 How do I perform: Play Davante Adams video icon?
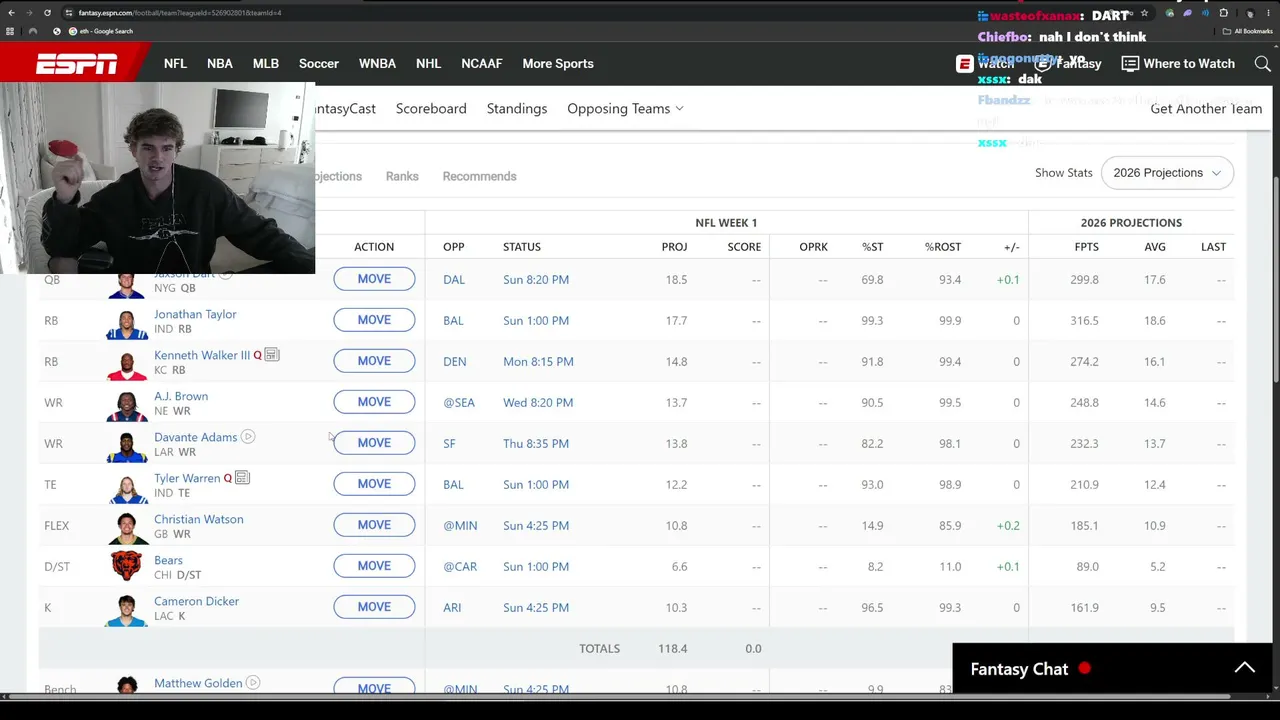[x=248, y=437]
